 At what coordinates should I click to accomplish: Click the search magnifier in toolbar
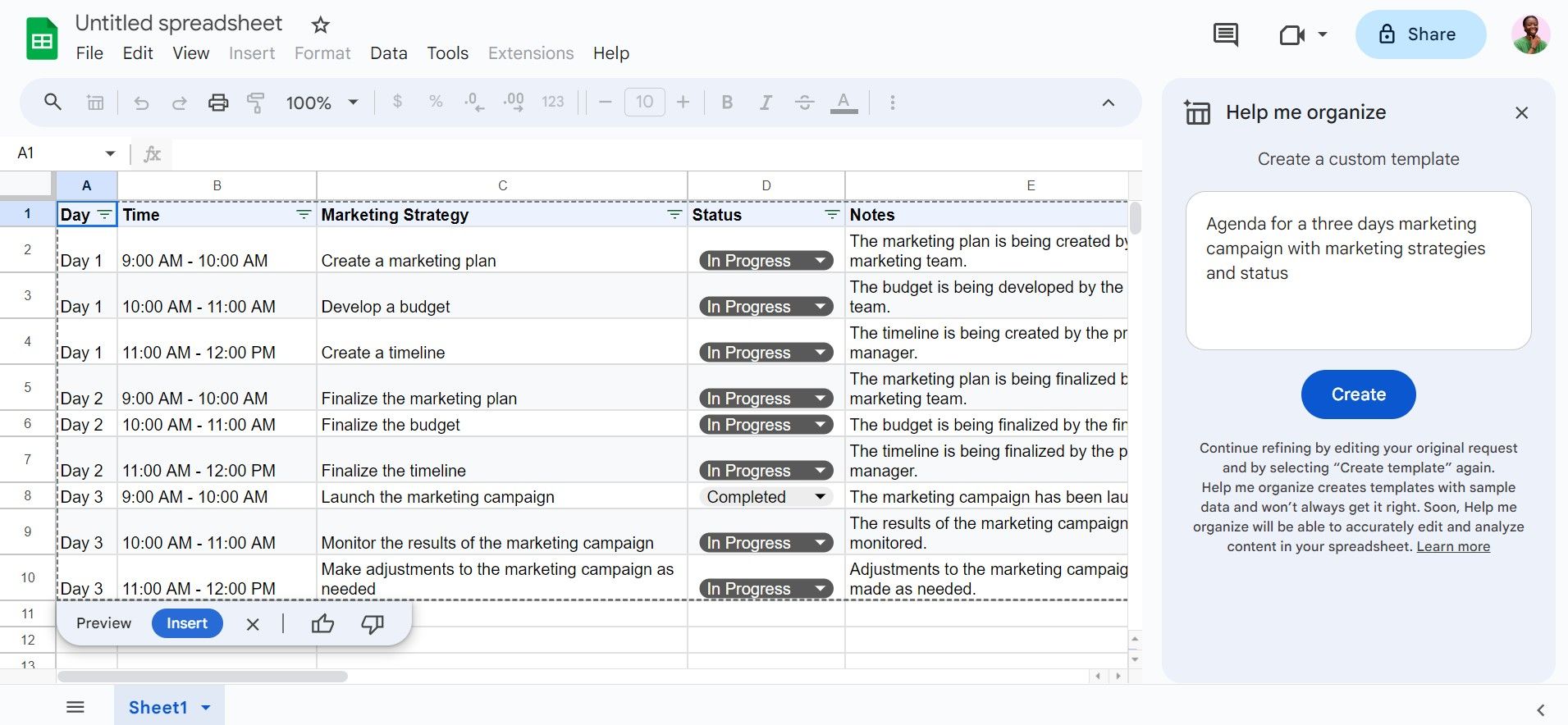(x=53, y=103)
